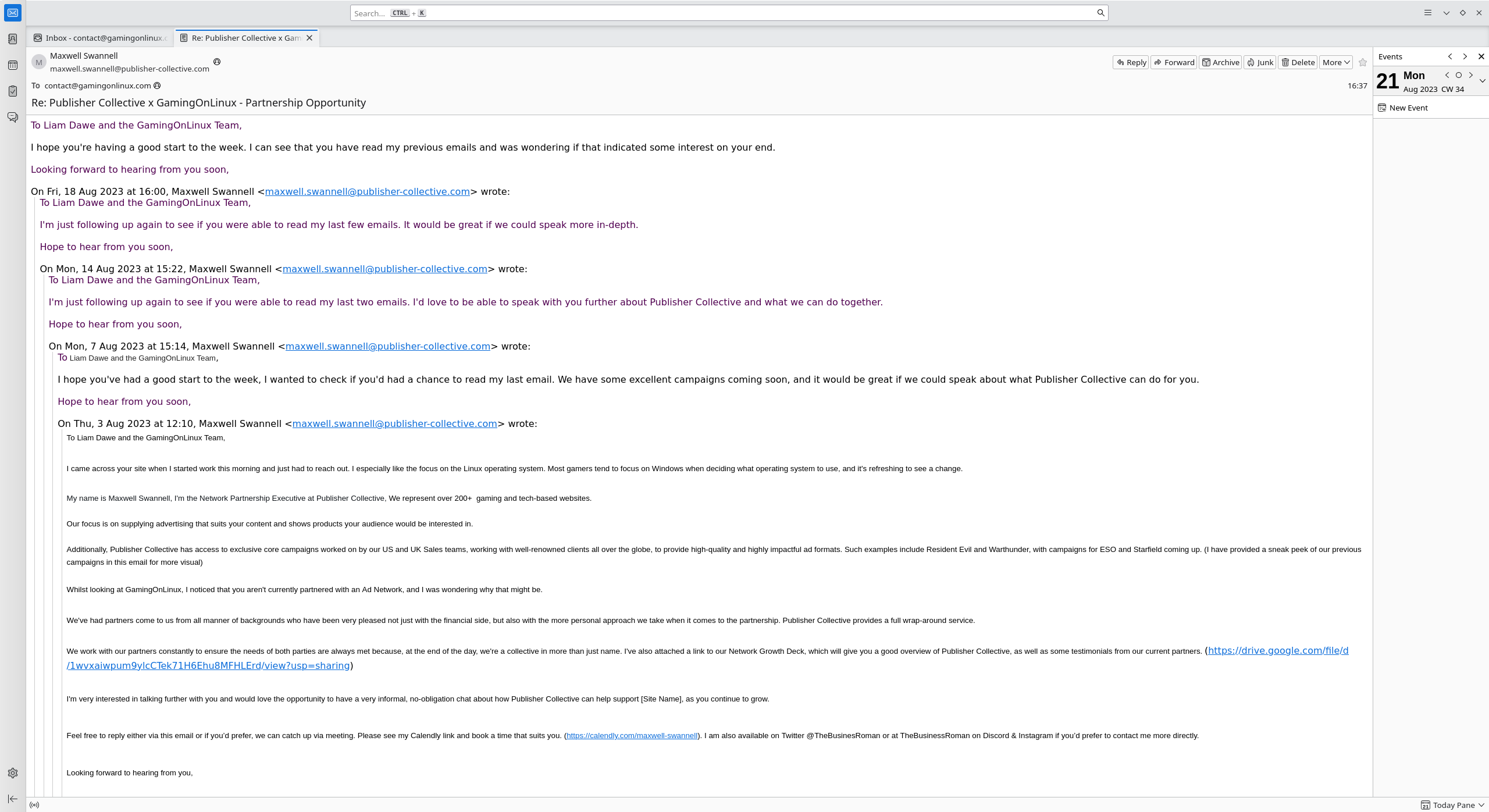Open Chat from the left sidebar
The height and width of the screenshot is (812, 1489).
tap(13, 117)
